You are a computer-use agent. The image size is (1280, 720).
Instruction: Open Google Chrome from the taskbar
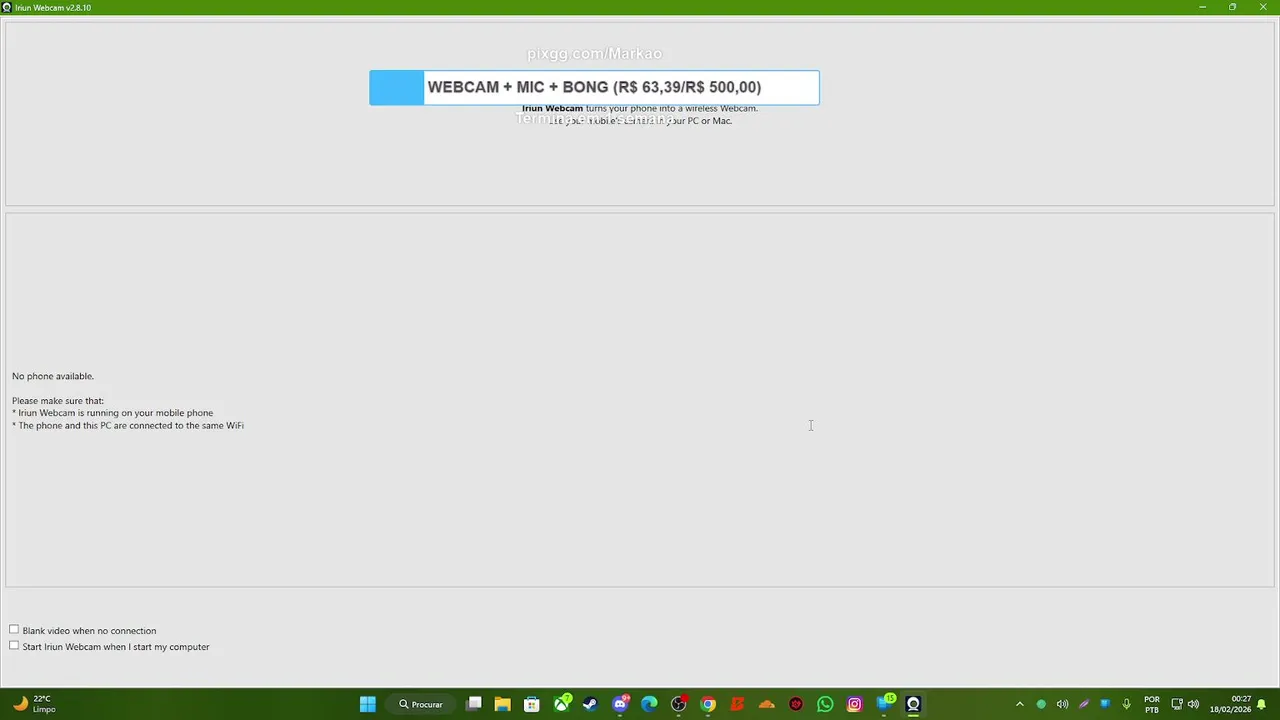point(708,704)
